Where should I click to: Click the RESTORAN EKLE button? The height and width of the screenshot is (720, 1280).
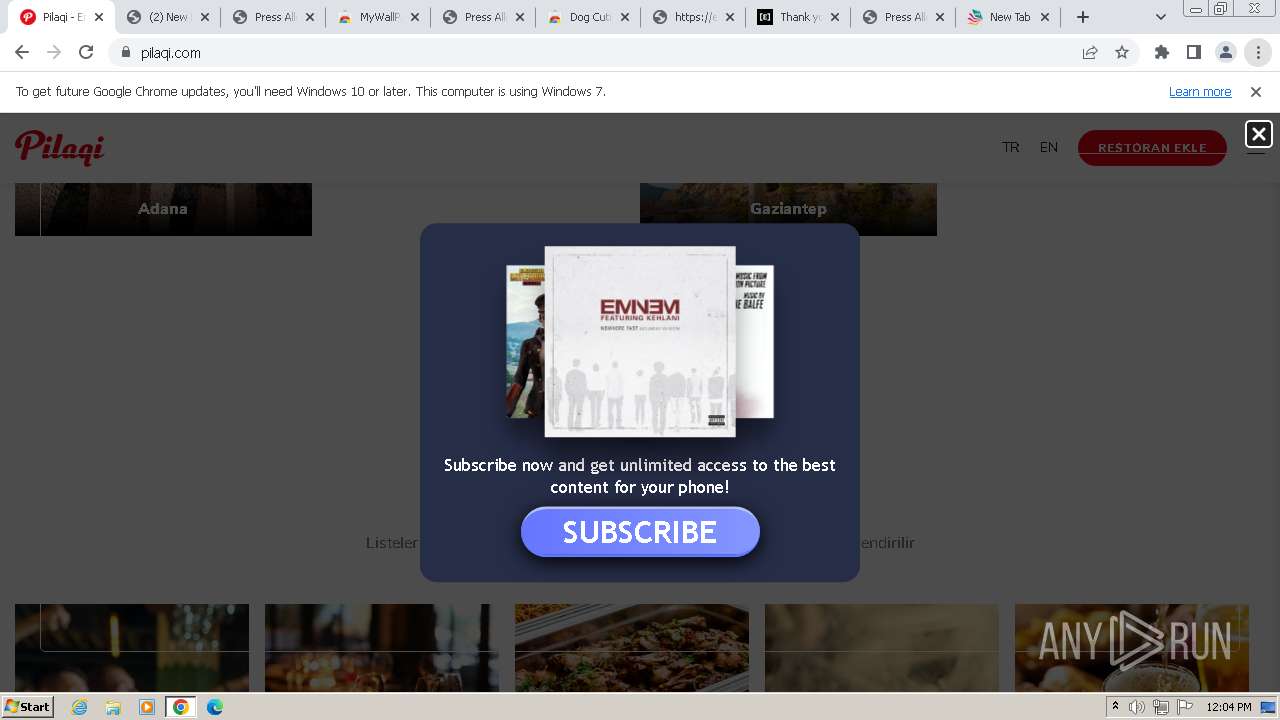pos(1152,148)
